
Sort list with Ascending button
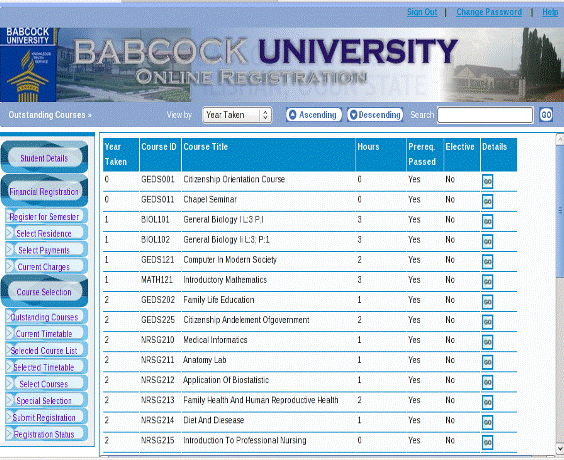[x=314, y=115]
